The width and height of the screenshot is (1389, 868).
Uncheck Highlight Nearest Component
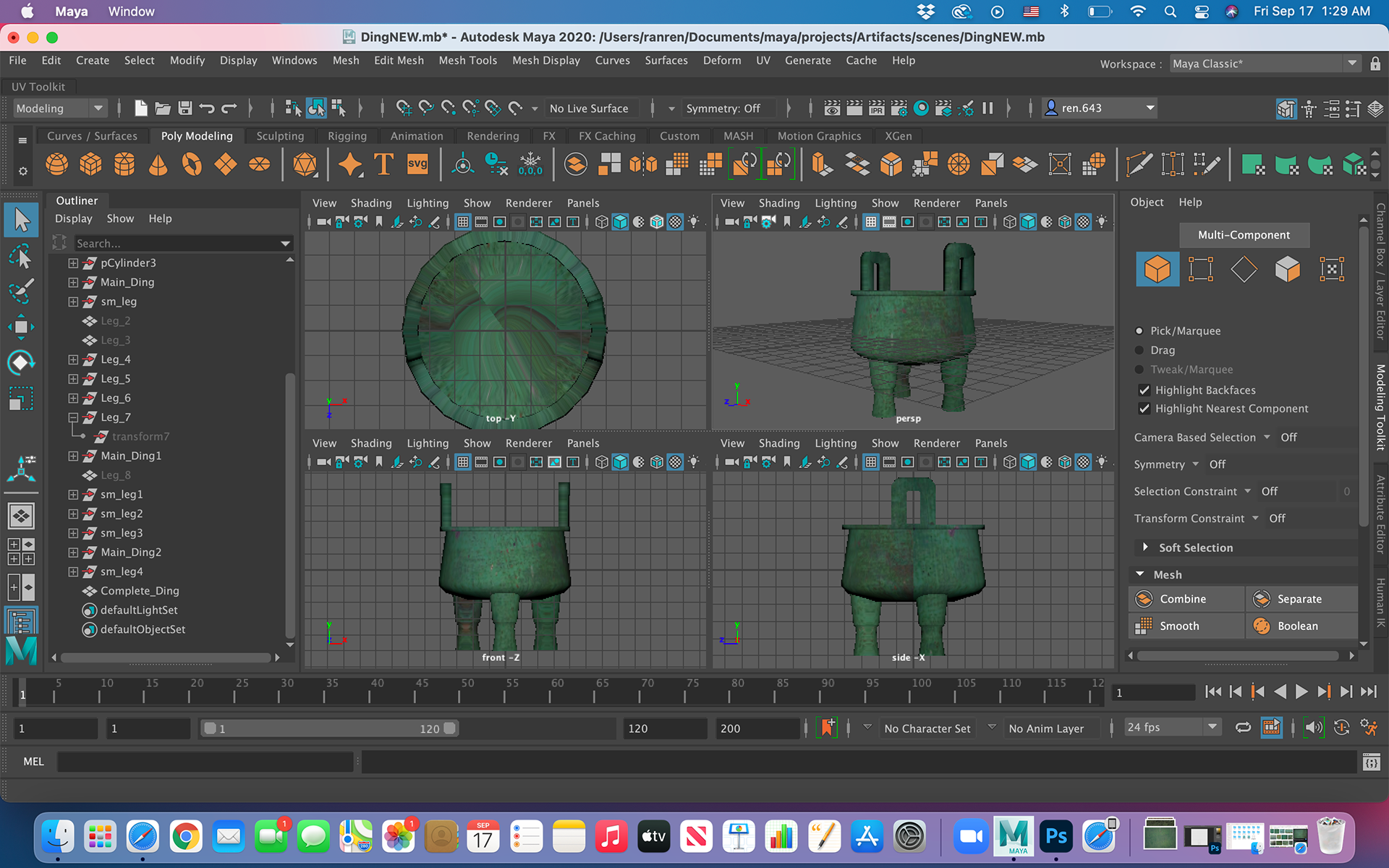(1144, 409)
